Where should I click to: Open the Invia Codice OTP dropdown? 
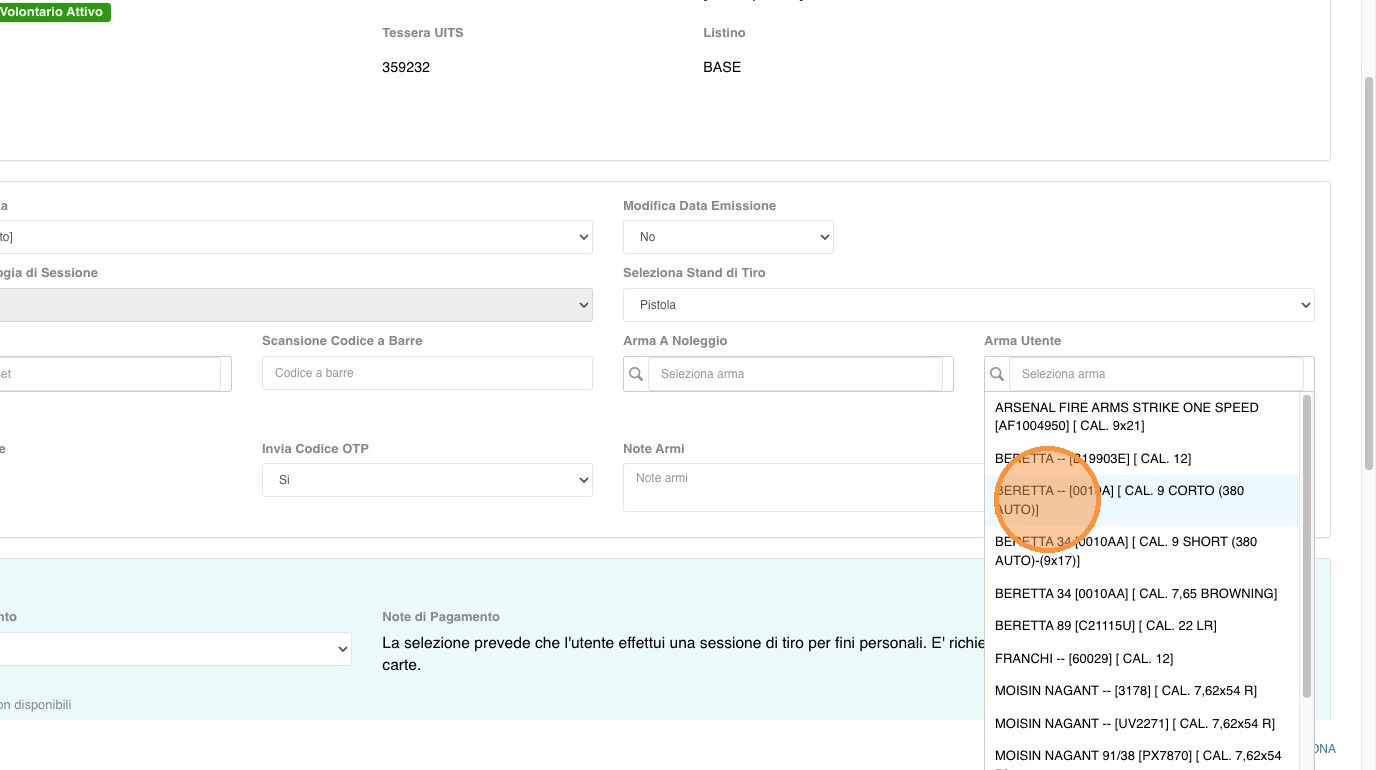click(x=427, y=480)
